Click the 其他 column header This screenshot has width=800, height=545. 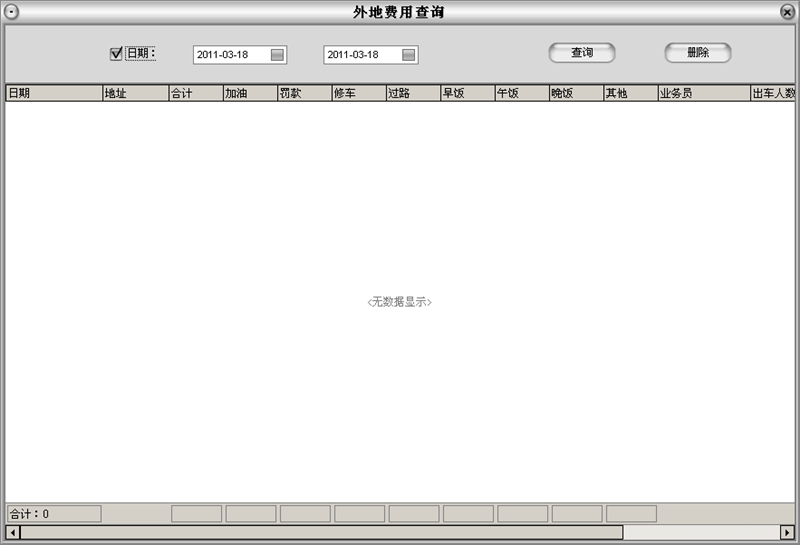[631, 93]
